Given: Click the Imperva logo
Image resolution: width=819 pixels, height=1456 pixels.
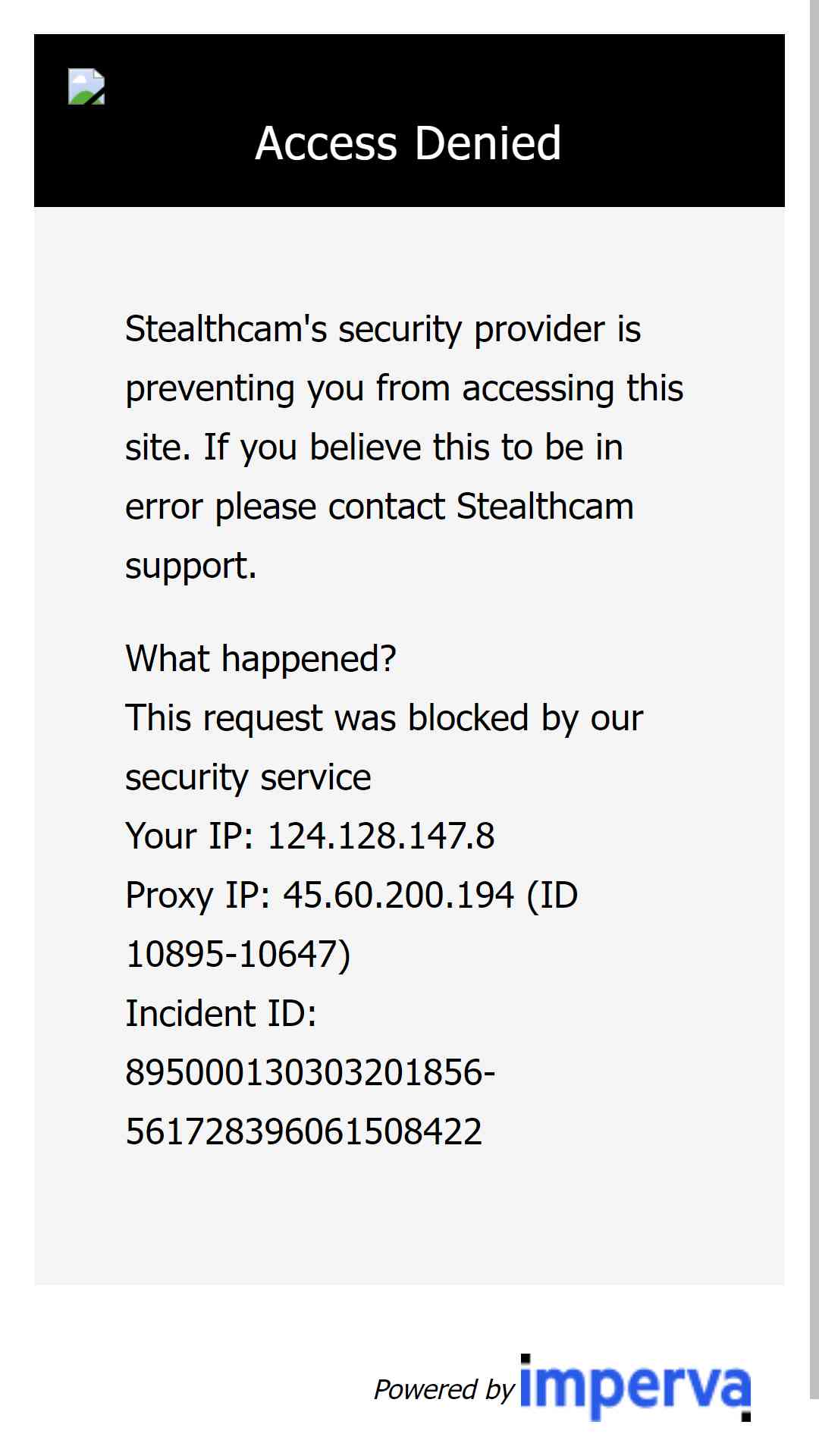Looking at the screenshot, I should (x=635, y=1388).
